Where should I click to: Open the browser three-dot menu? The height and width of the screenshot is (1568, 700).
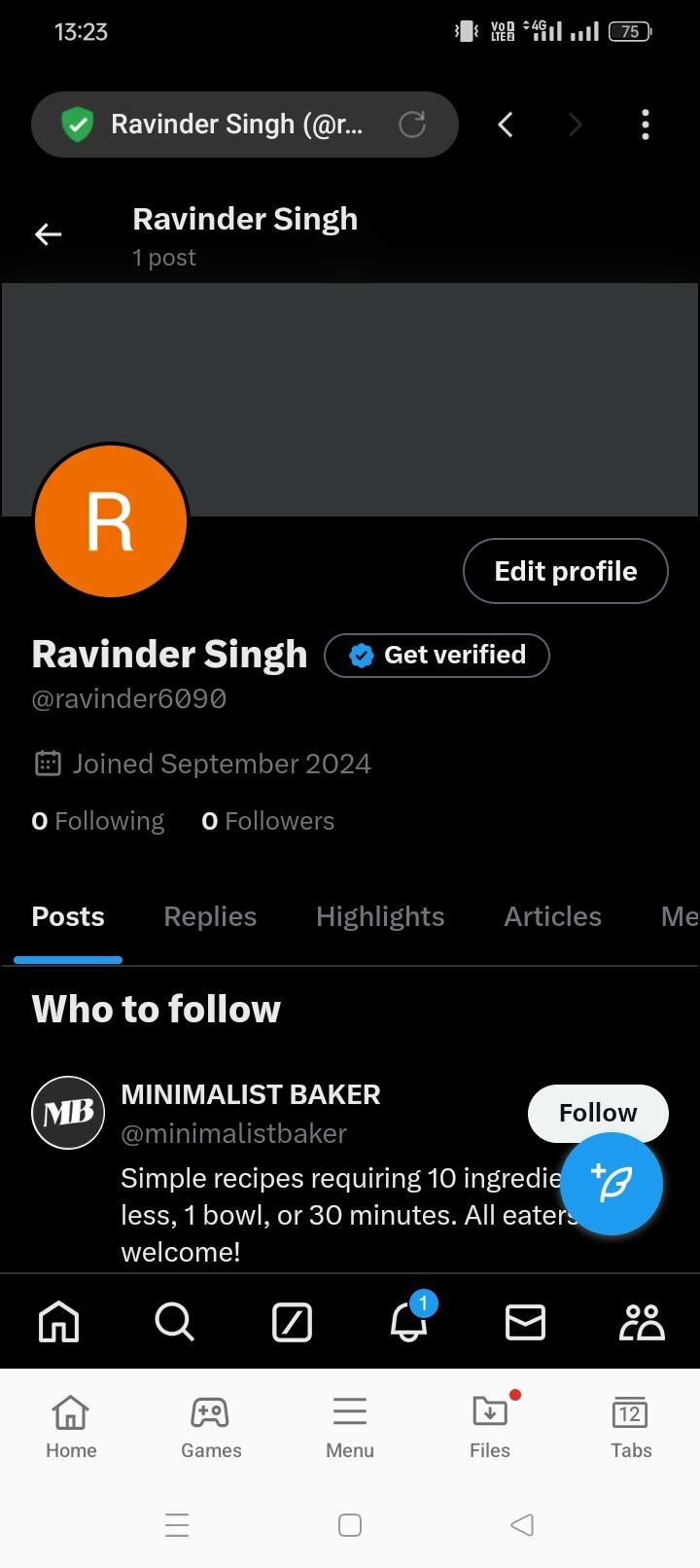[645, 125]
